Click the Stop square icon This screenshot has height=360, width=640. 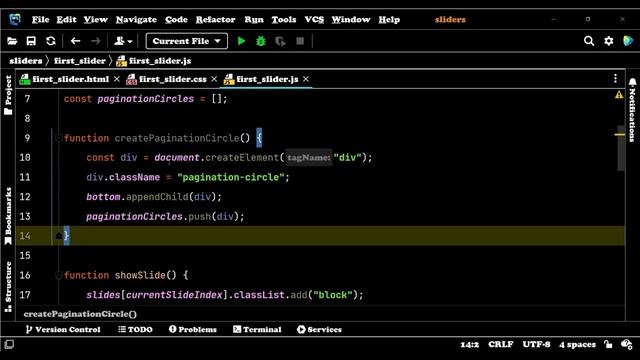(x=300, y=41)
